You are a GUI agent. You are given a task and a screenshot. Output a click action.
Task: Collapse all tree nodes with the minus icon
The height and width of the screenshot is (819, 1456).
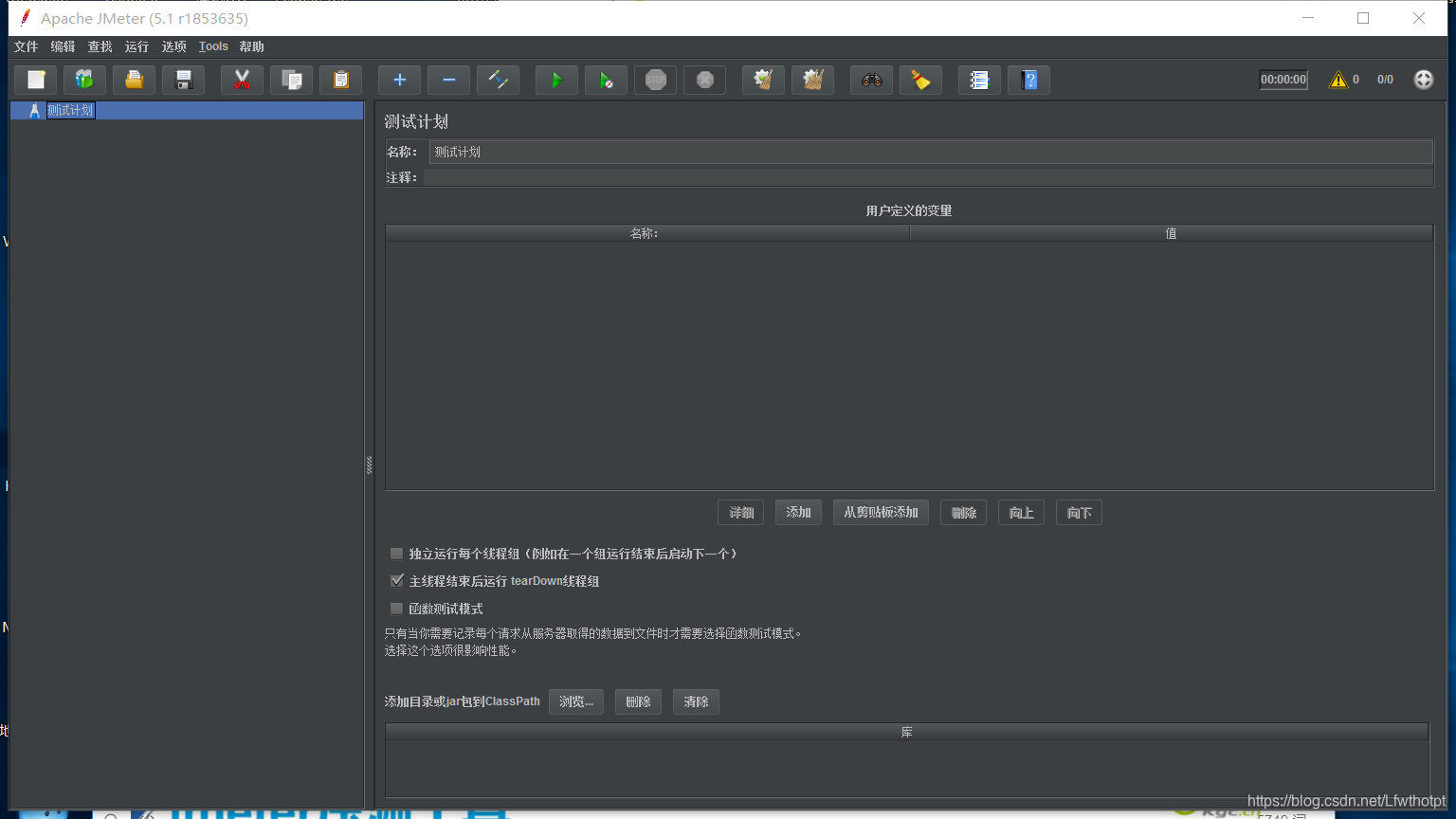click(449, 80)
